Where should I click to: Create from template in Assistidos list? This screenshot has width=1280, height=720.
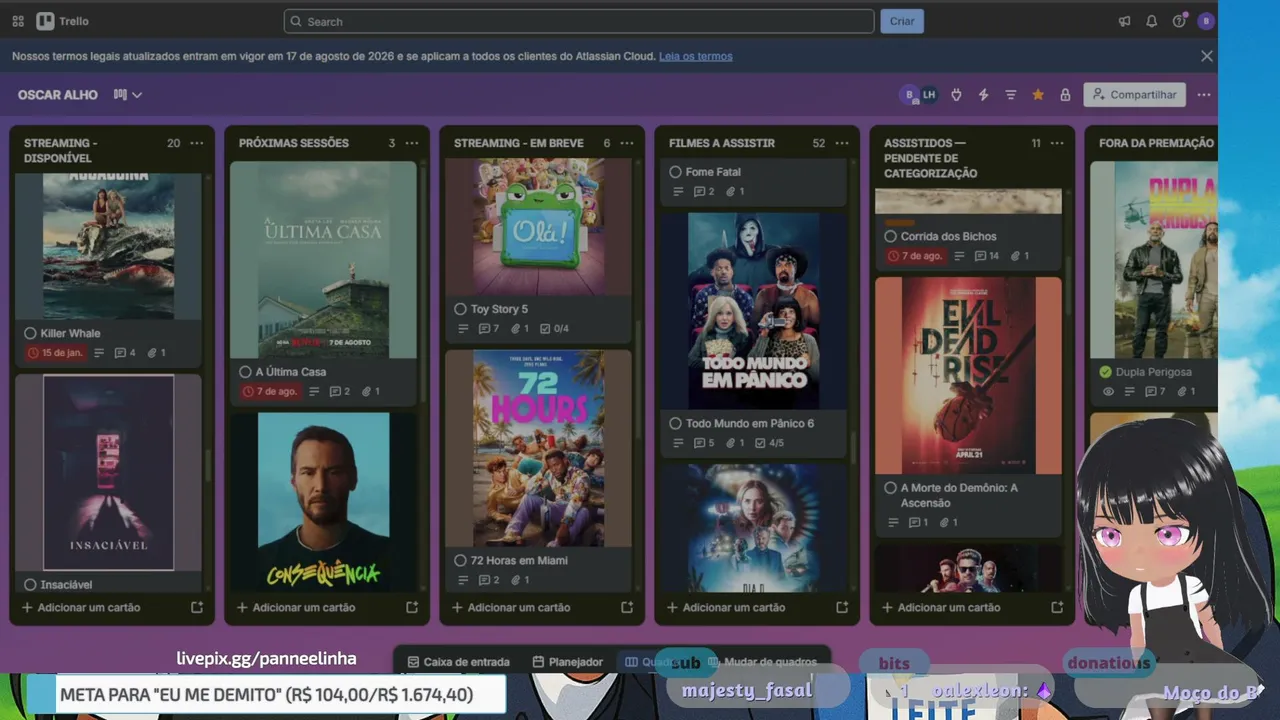pyautogui.click(x=1057, y=607)
